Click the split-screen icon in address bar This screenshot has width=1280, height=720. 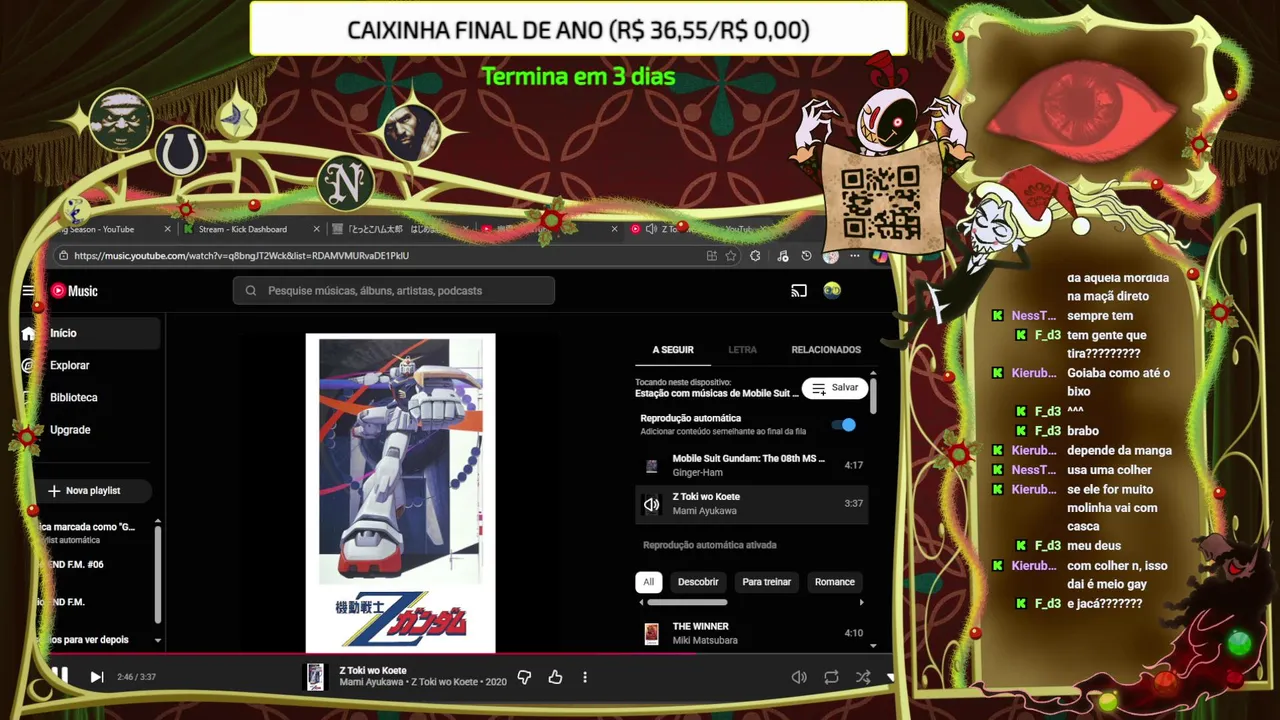tap(711, 256)
